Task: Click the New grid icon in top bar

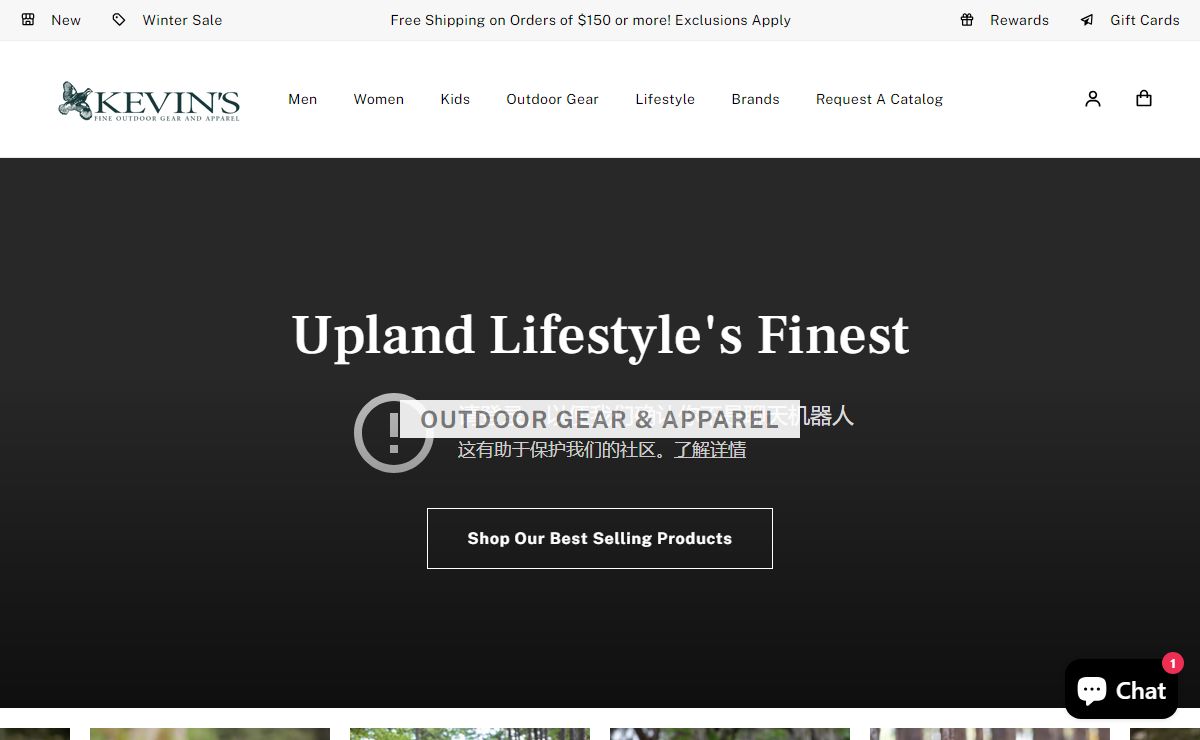Action: pyautogui.click(x=28, y=20)
